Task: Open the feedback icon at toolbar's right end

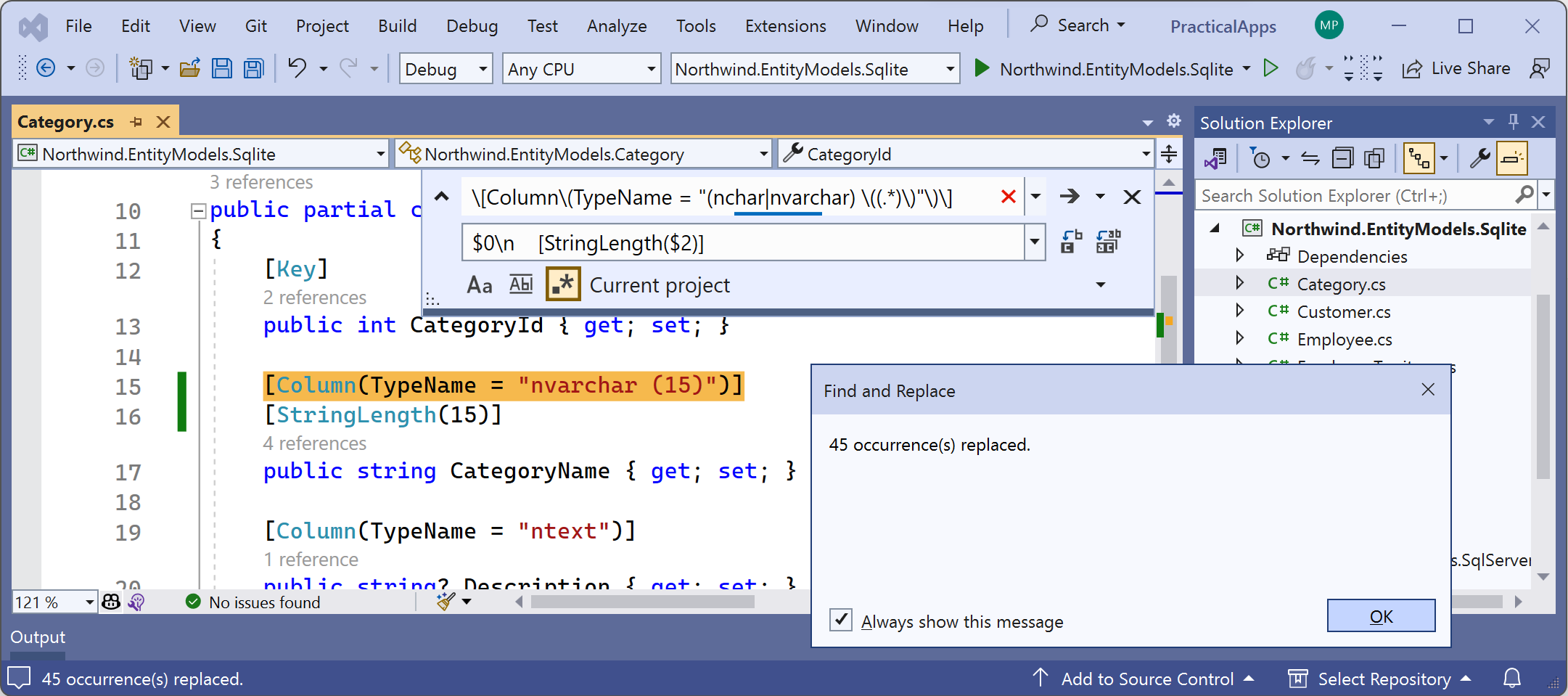Action: pyautogui.click(x=1539, y=68)
